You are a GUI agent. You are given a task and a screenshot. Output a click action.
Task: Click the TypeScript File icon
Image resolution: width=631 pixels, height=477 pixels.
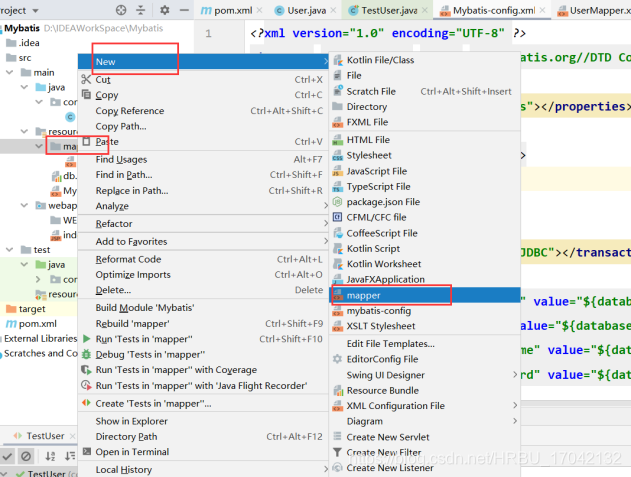pos(338,187)
